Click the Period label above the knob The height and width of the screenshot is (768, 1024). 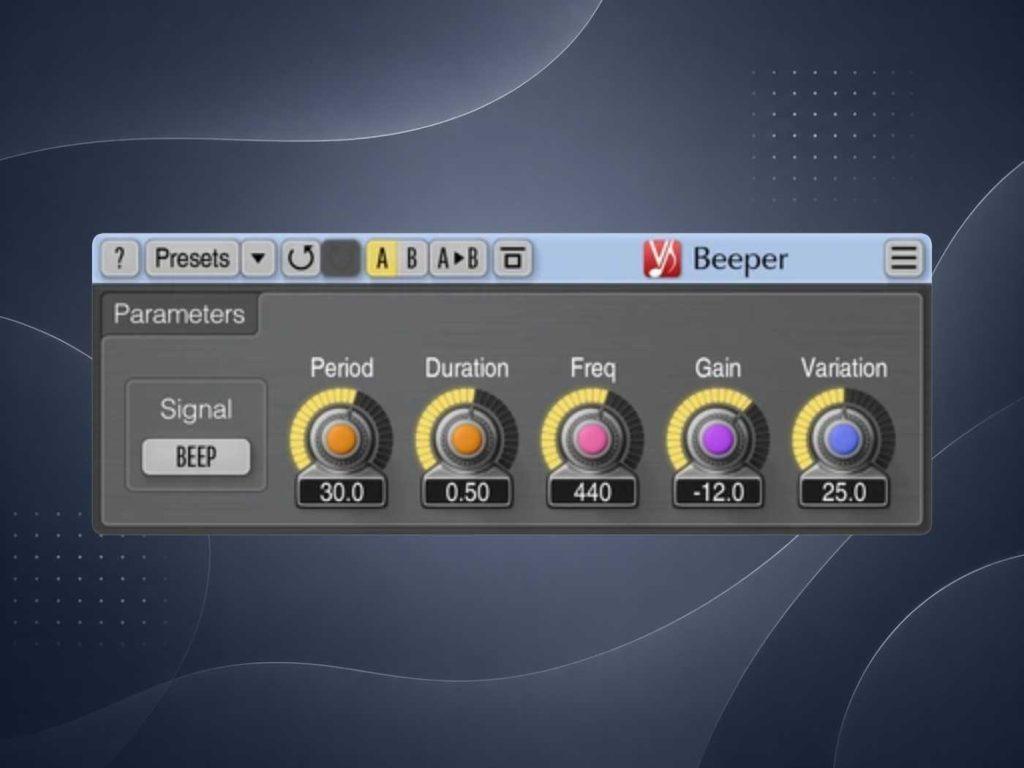pos(342,368)
